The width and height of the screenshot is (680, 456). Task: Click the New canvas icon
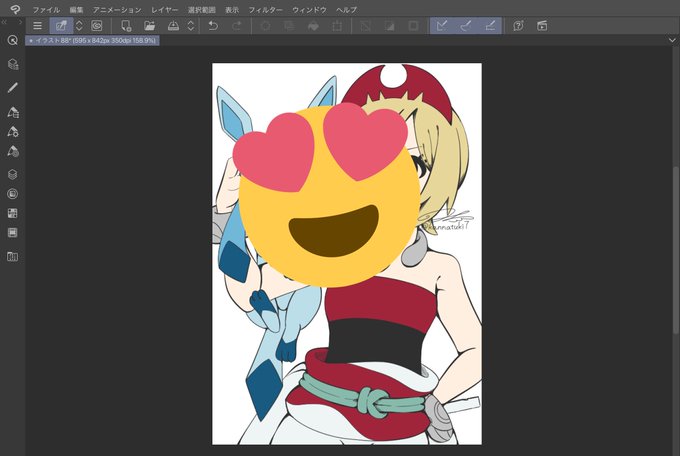point(126,26)
